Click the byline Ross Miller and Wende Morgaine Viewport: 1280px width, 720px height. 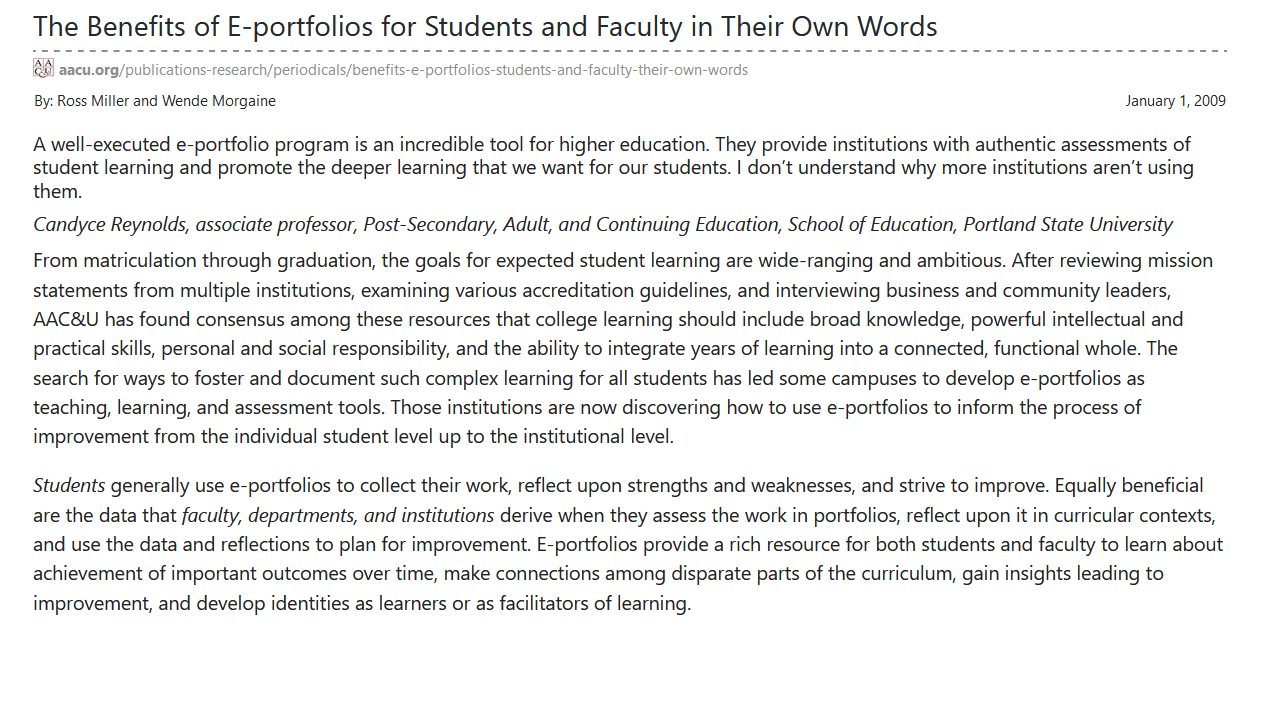coord(155,101)
